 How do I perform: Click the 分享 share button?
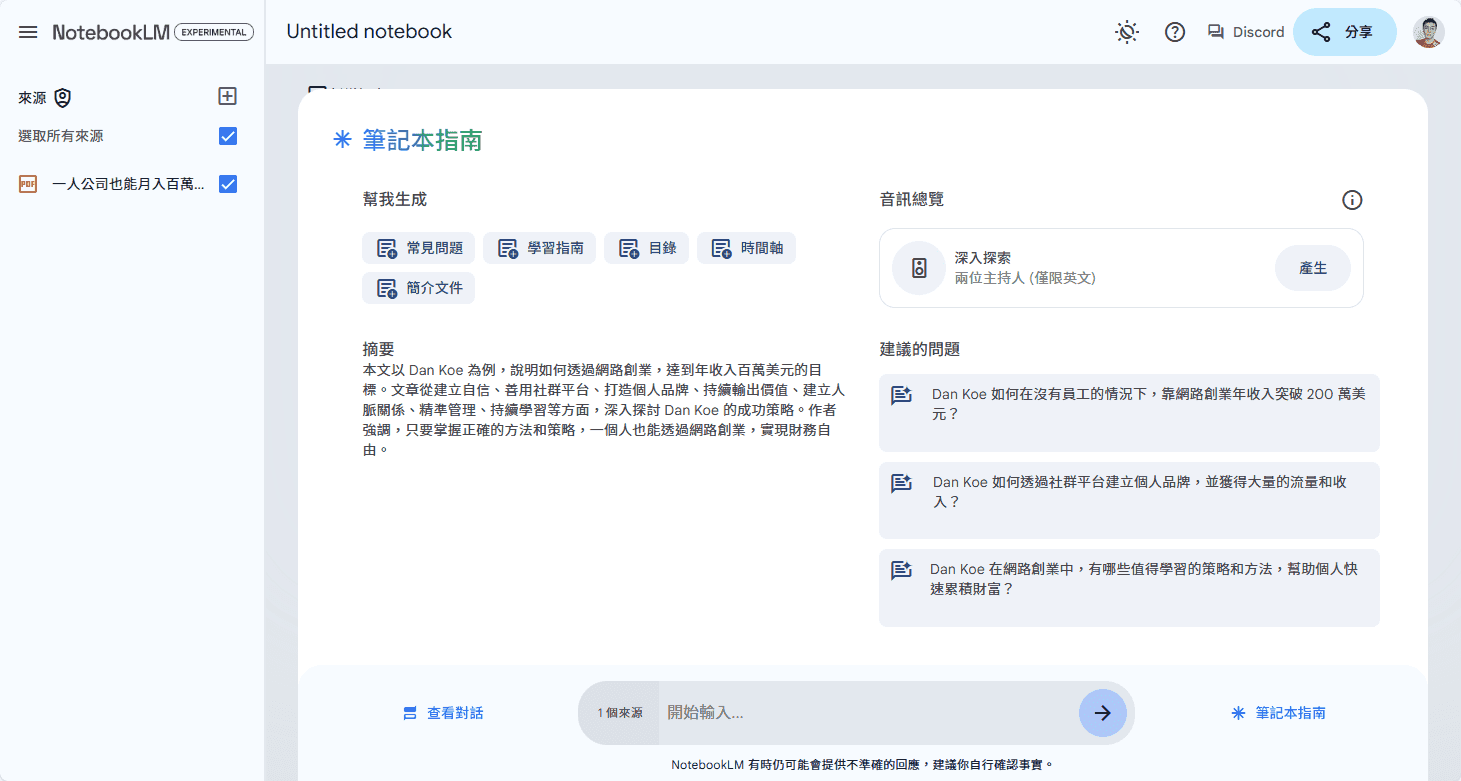(x=1345, y=32)
